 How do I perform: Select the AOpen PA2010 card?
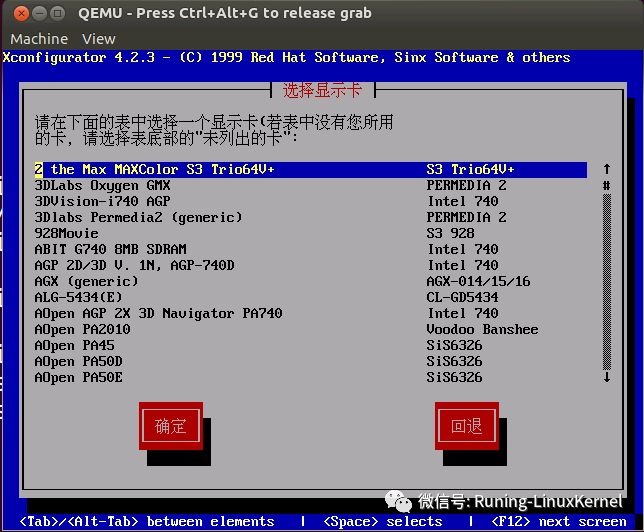point(310,329)
